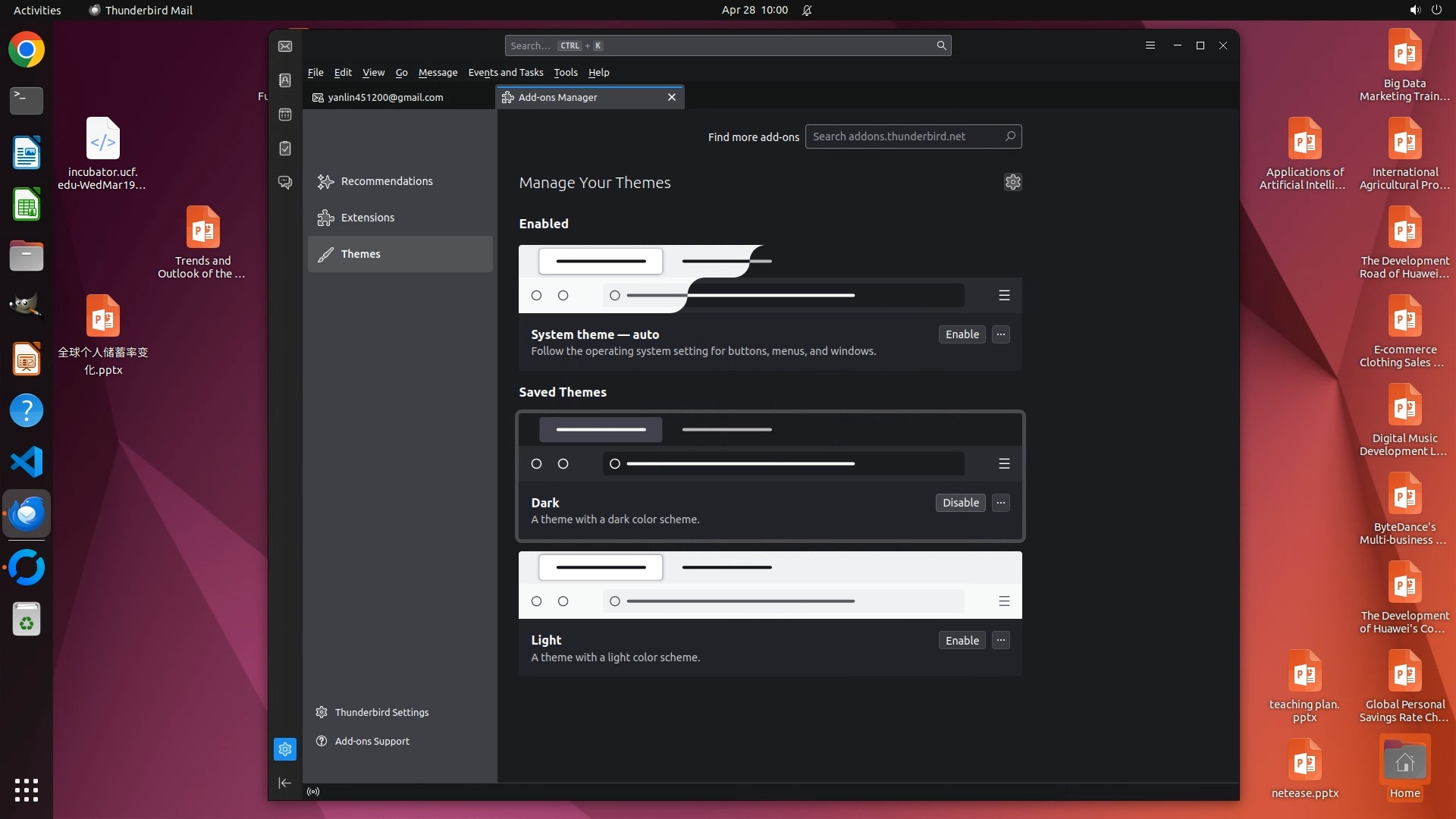This screenshot has width=1456, height=819.
Task: Open the Address Book space icon
Action: click(x=285, y=80)
